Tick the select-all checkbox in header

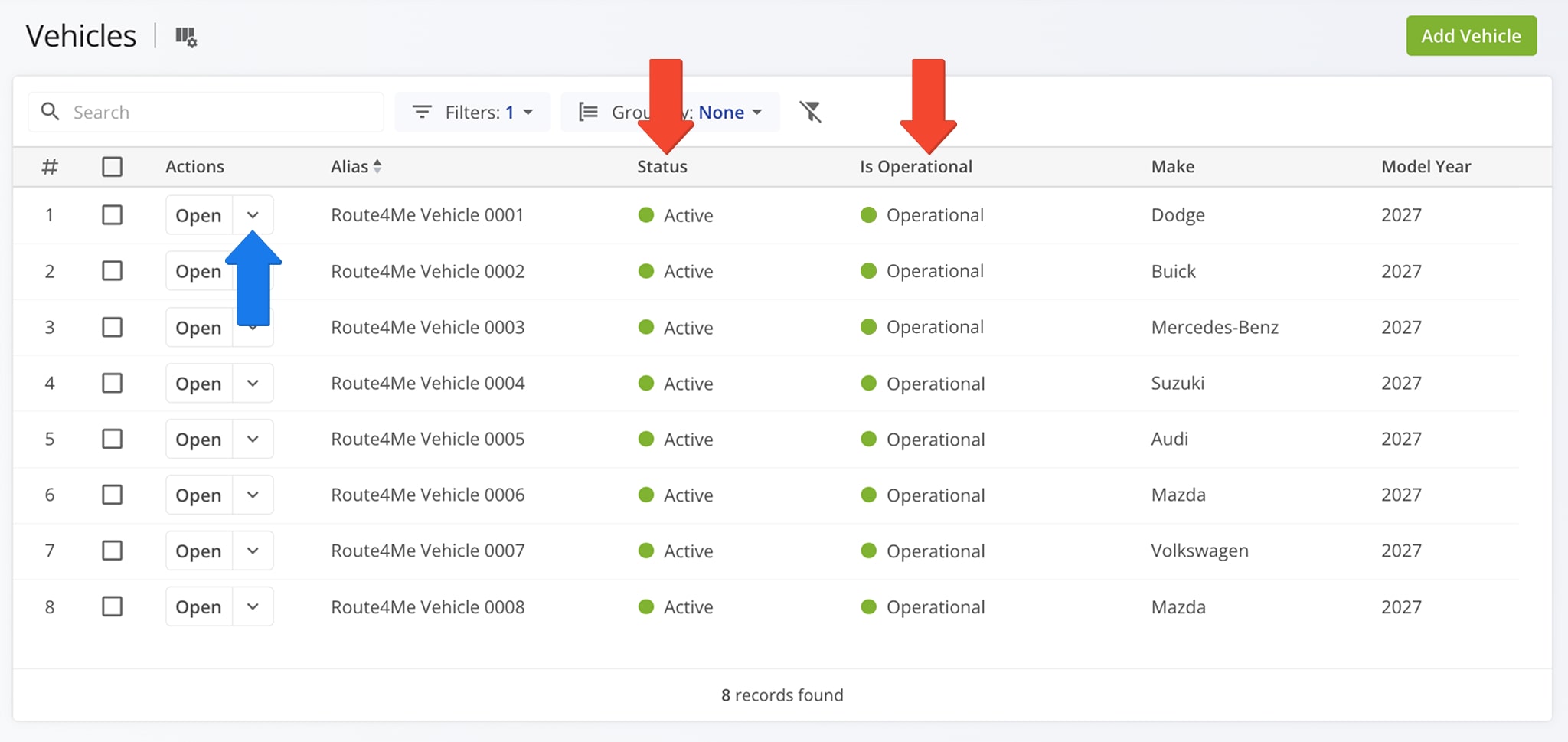(x=113, y=166)
